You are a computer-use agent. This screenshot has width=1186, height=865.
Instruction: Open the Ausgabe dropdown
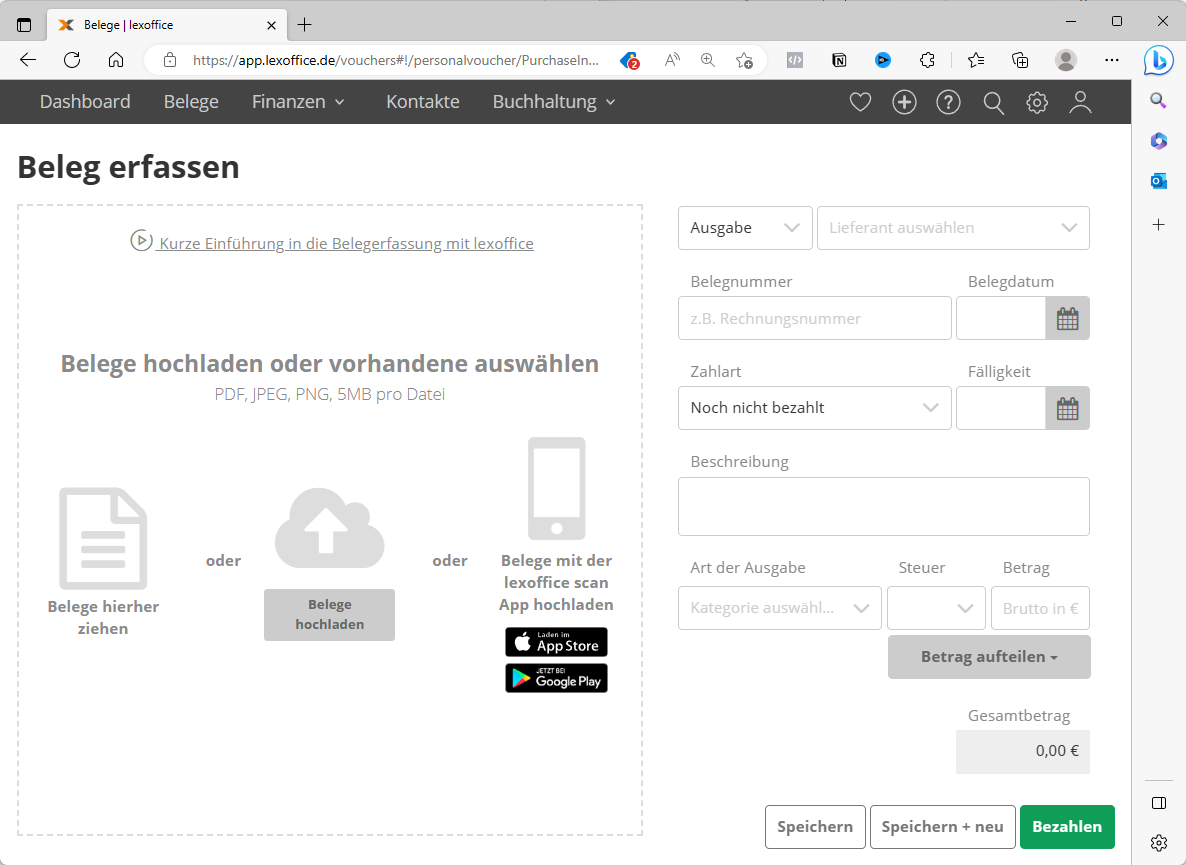(x=745, y=228)
